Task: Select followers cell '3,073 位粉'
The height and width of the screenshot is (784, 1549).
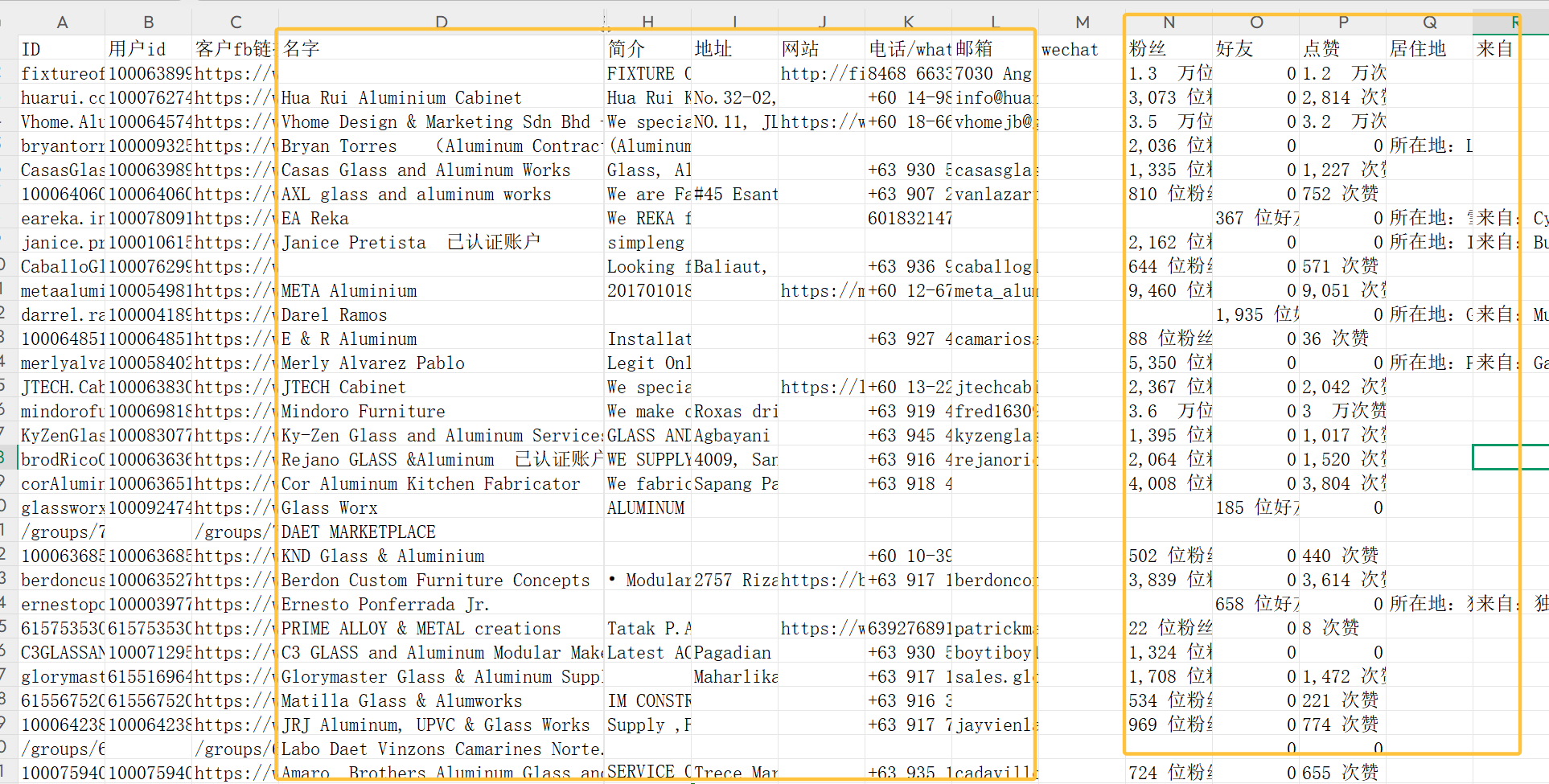Action: pyautogui.click(x=1169, y=97)
